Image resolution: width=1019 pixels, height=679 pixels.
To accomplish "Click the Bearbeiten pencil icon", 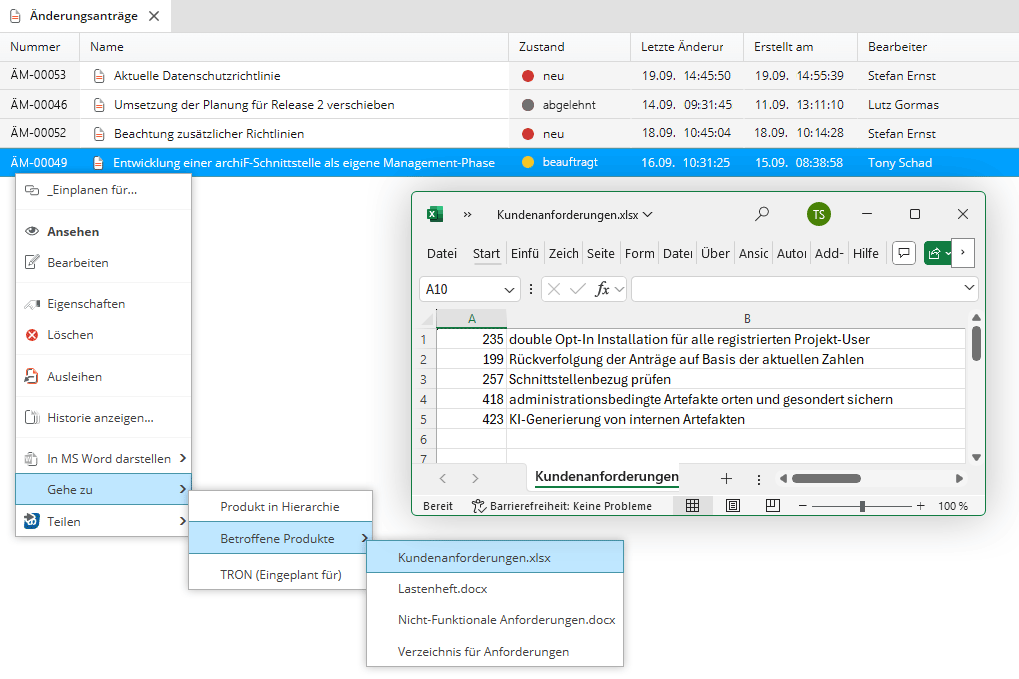I will (31, 263).
